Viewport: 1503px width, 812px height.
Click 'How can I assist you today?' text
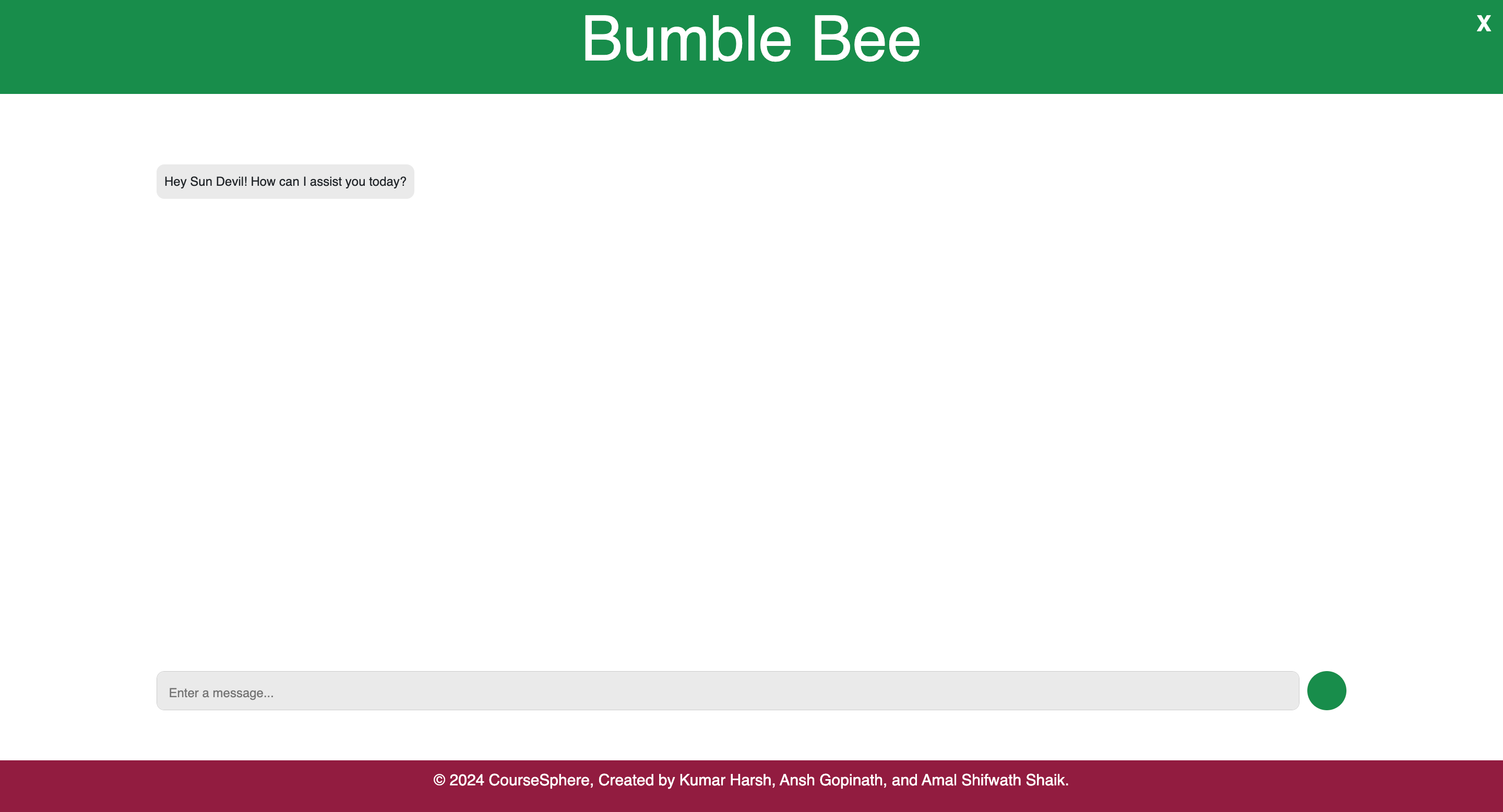click(328, 182)
